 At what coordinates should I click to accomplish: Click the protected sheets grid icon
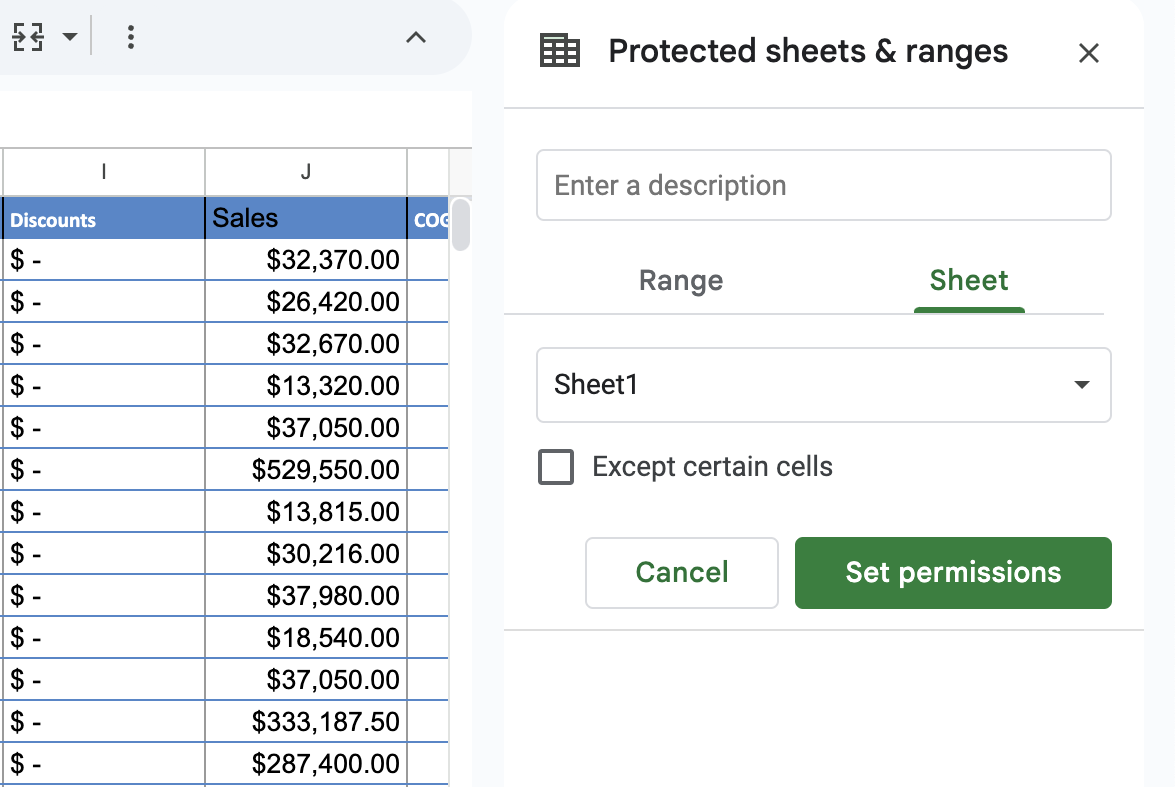point(560,51)
